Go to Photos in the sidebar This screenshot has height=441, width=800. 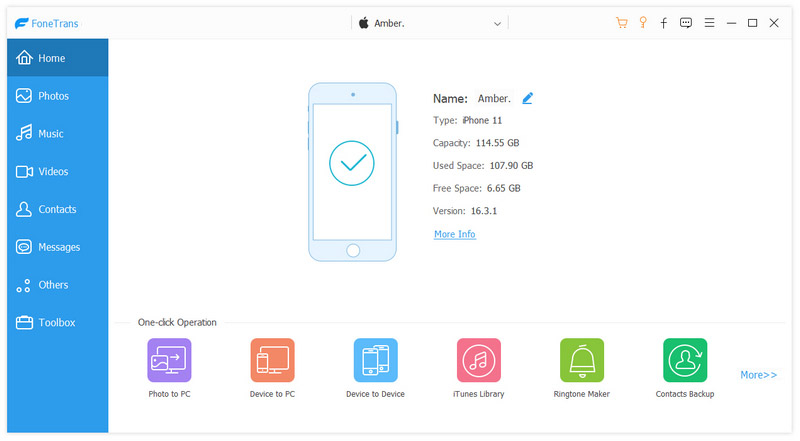pos(57,95)
